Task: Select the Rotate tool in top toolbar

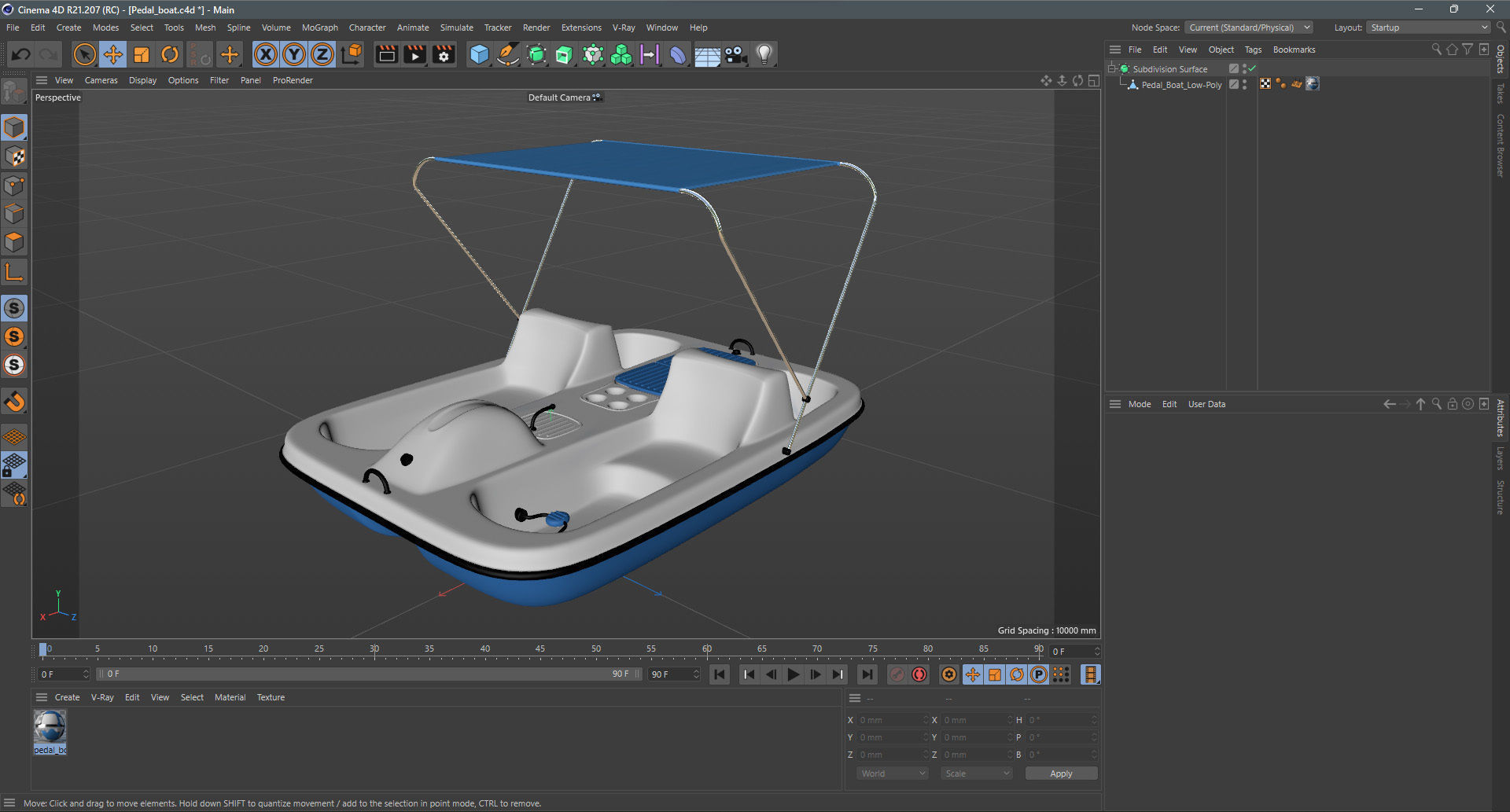Action: coord(170,54)
